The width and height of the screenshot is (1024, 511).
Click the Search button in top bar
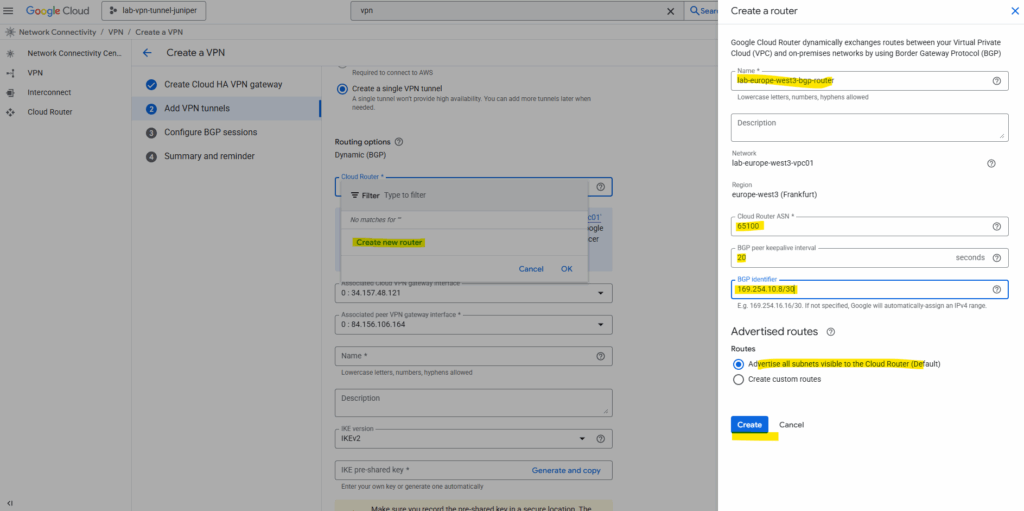pyautogui.click(x=701, y=11)
